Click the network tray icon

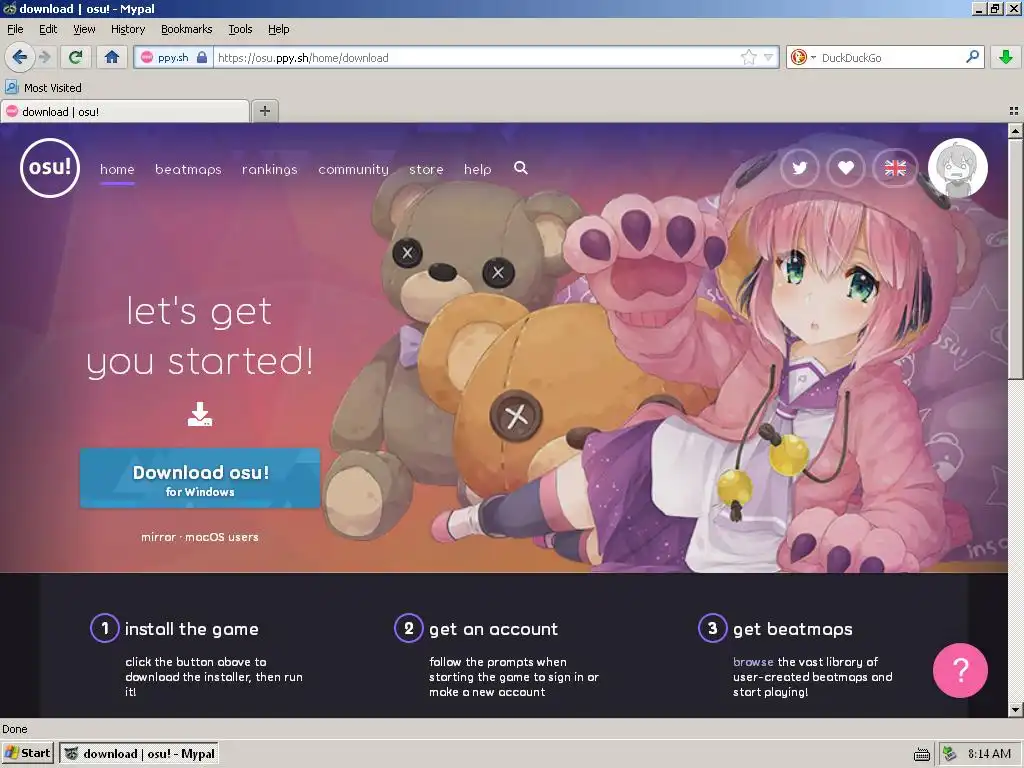click(950, 754)
